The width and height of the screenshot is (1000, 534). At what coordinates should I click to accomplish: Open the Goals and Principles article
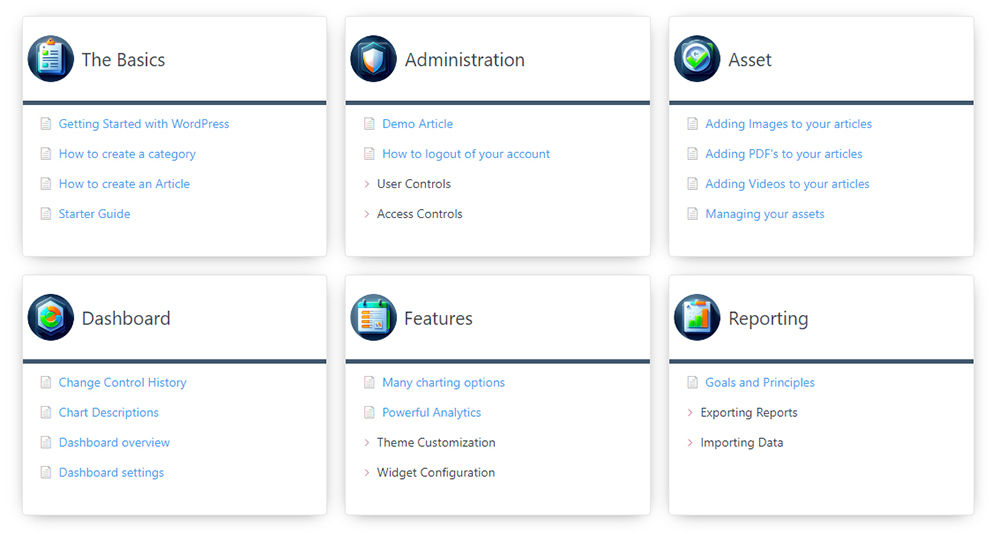click(x=759, y=383)
